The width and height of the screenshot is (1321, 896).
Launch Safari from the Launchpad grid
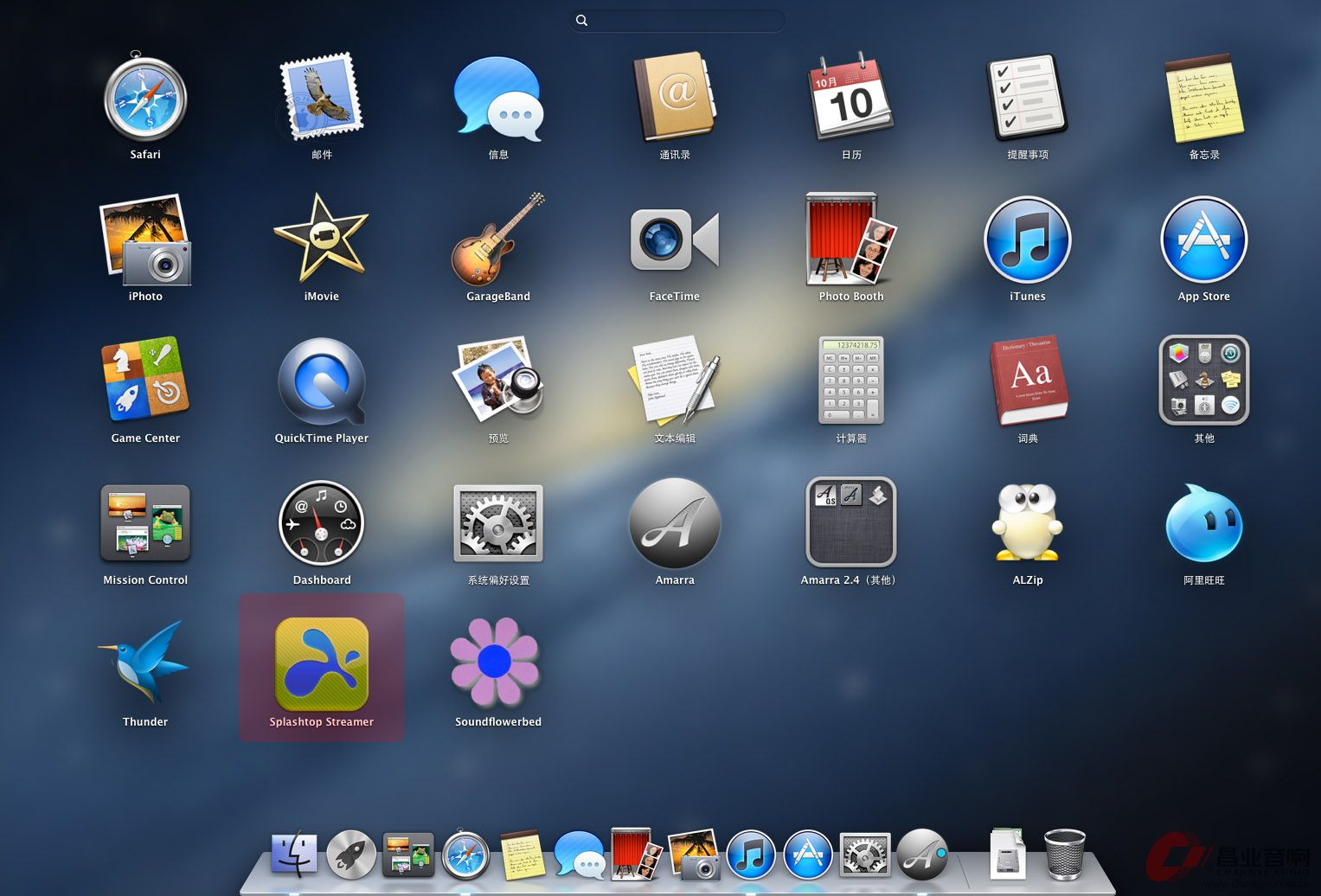point(145,98)
